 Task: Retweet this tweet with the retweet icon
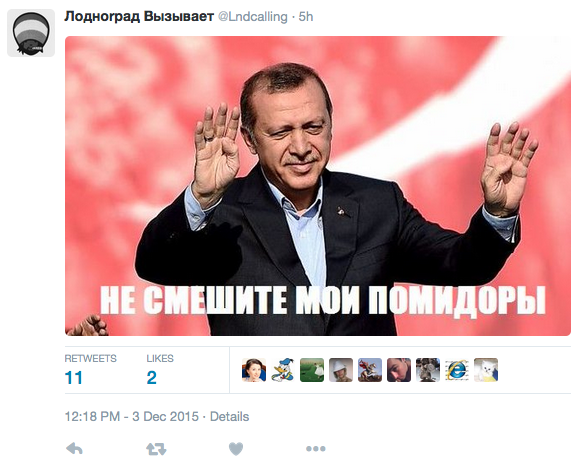coord(156,449)
